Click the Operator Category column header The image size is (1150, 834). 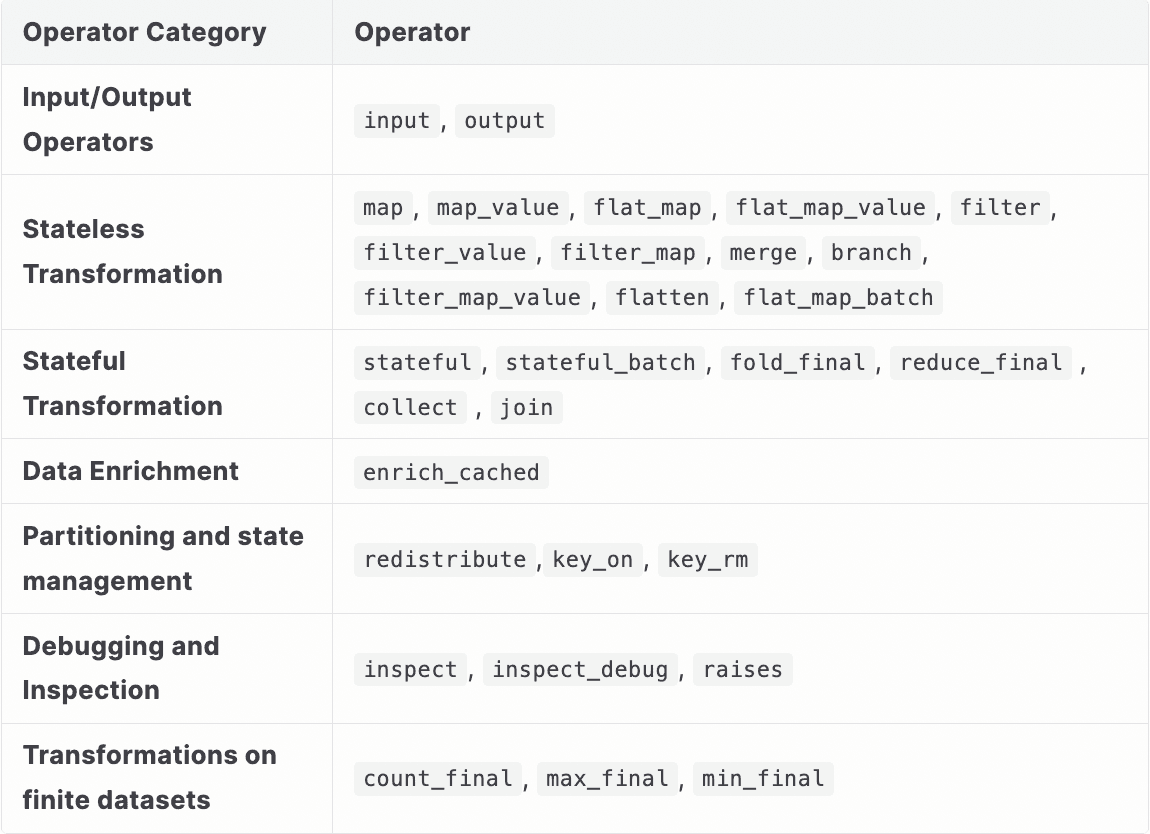[x=144, y=32]
